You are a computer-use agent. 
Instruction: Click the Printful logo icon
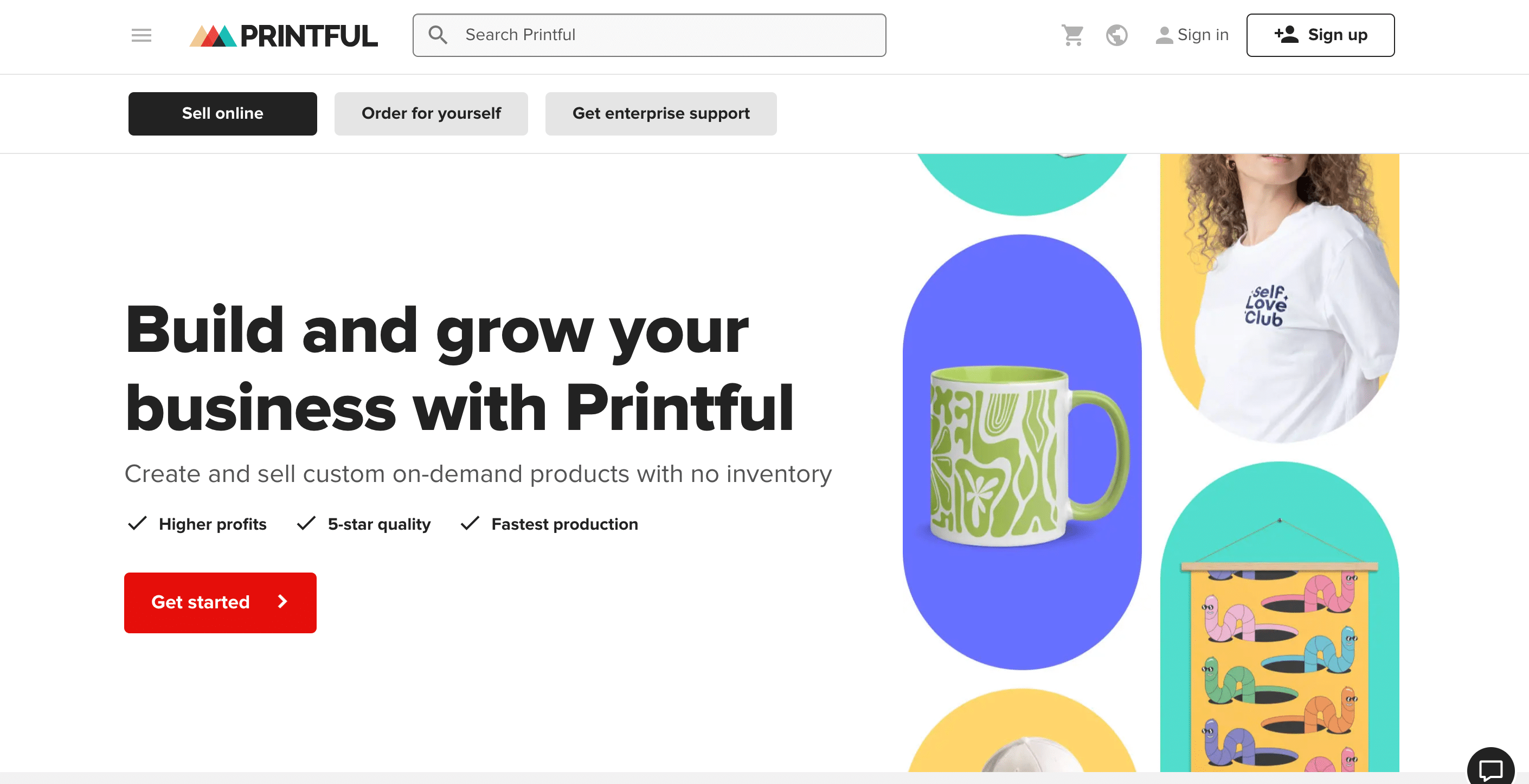(x=209, y=35)
